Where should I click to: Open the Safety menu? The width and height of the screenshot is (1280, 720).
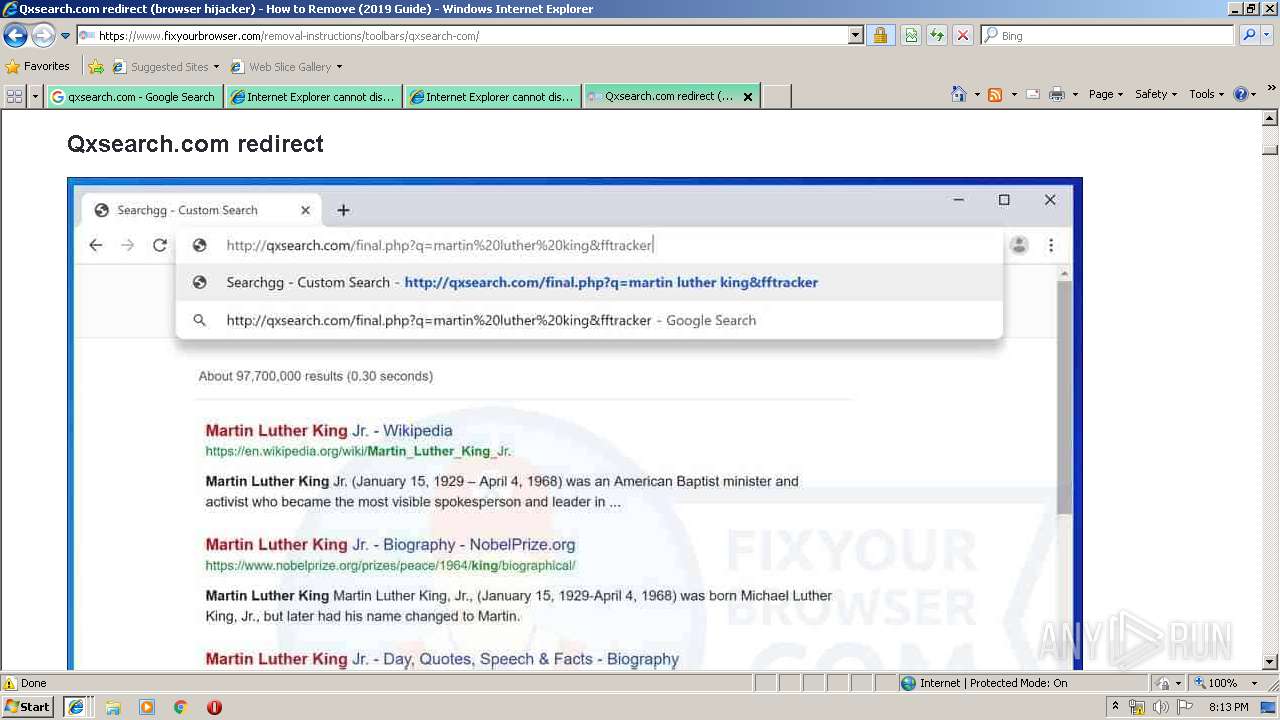[1157, 94]
